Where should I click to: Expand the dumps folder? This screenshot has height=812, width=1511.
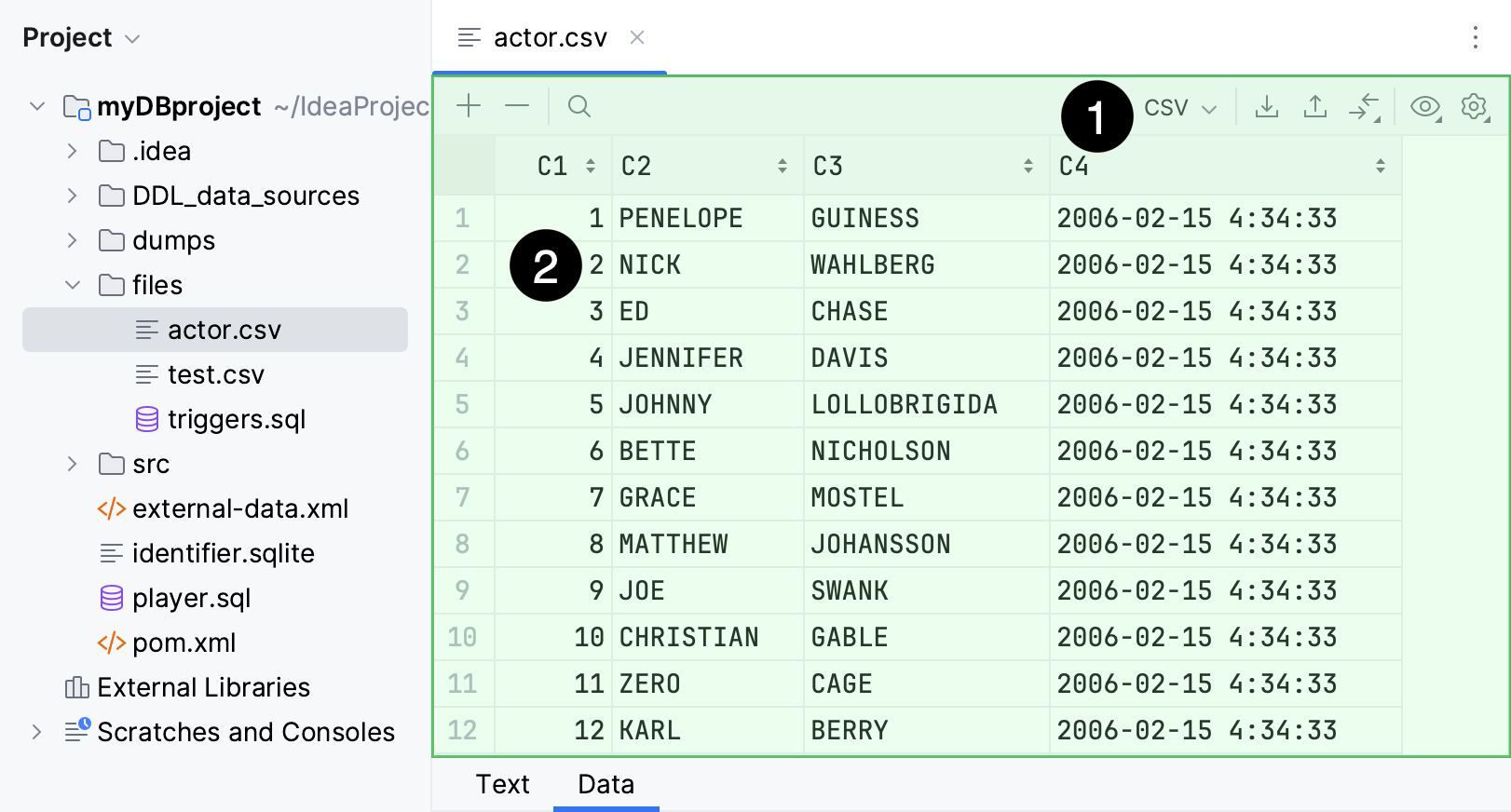pyautogui.click(x=73, y=240)
